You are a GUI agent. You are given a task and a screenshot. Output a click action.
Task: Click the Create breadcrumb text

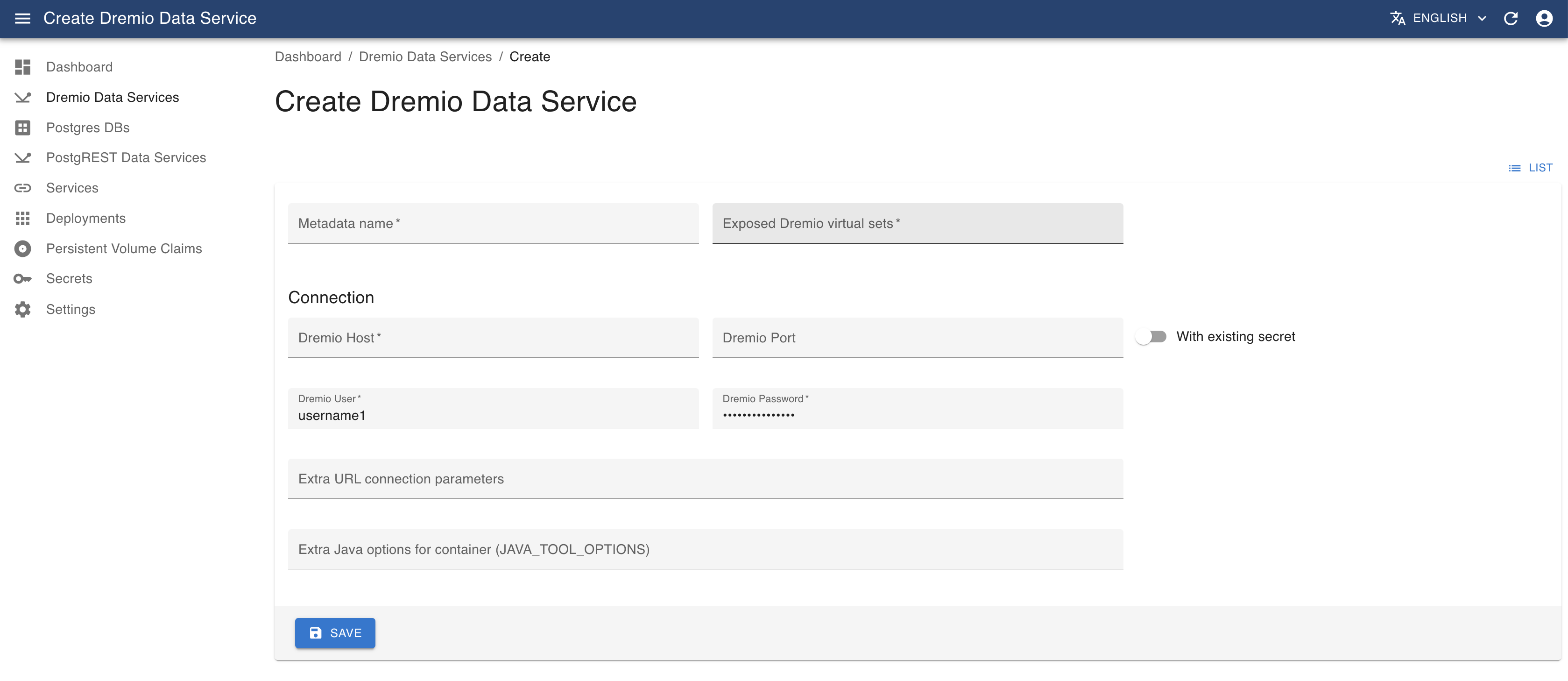coord(530,57)
